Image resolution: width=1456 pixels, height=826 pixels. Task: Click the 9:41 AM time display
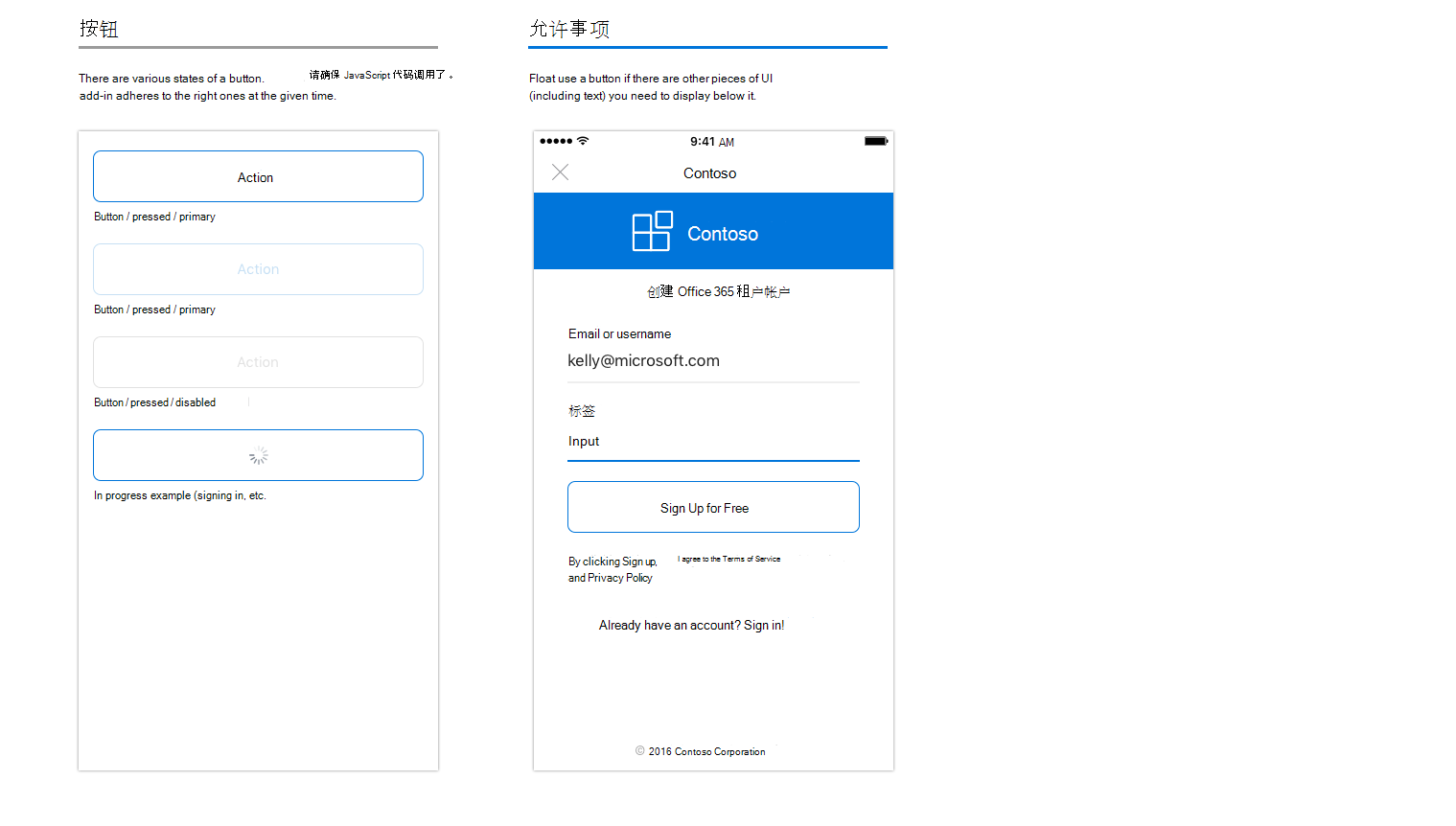[x=712, y=142]
